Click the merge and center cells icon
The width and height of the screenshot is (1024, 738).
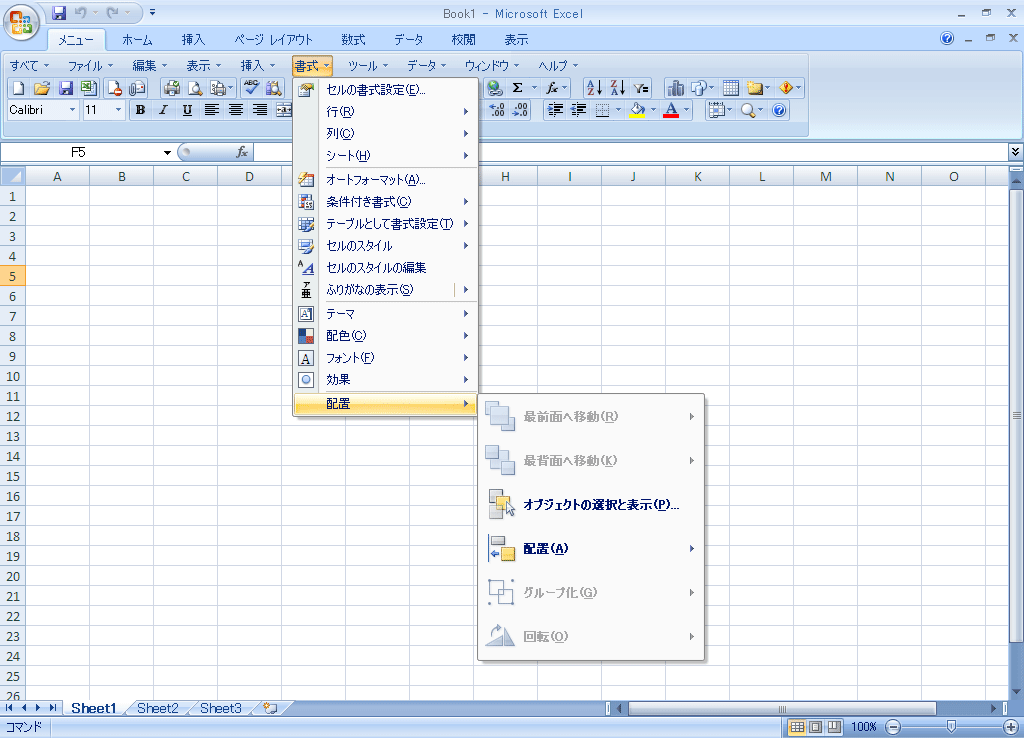(284, 110)
